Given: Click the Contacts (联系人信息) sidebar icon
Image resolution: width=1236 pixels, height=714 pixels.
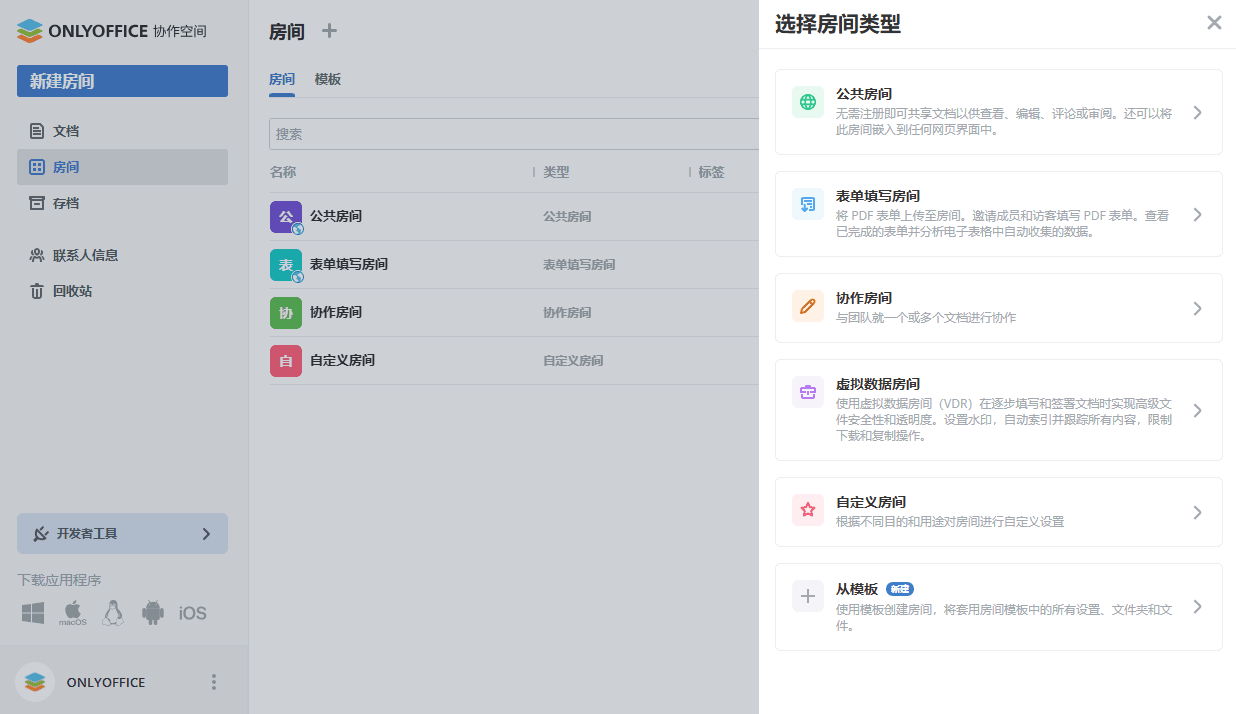Looking at the screenshot, I should tap(37, 255).
